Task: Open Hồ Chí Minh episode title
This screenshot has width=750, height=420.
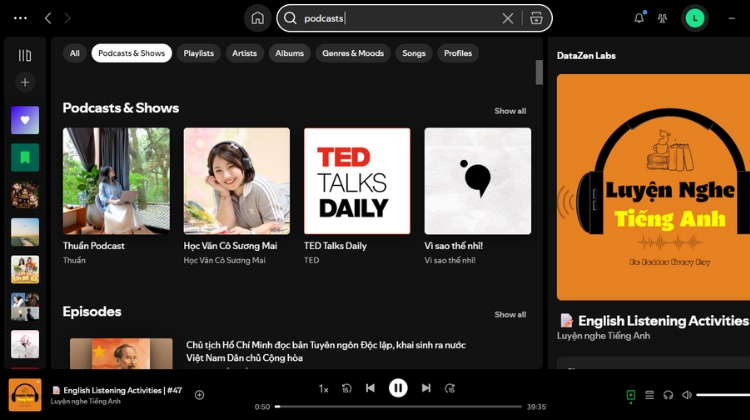Action: click(x=326, y=351)
